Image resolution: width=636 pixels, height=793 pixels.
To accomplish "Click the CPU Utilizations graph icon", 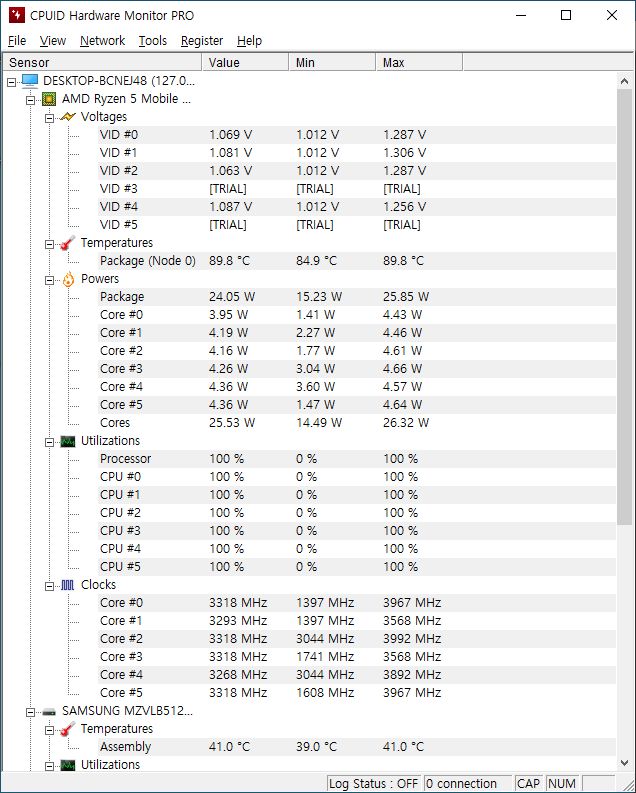I will pos(68,442).
